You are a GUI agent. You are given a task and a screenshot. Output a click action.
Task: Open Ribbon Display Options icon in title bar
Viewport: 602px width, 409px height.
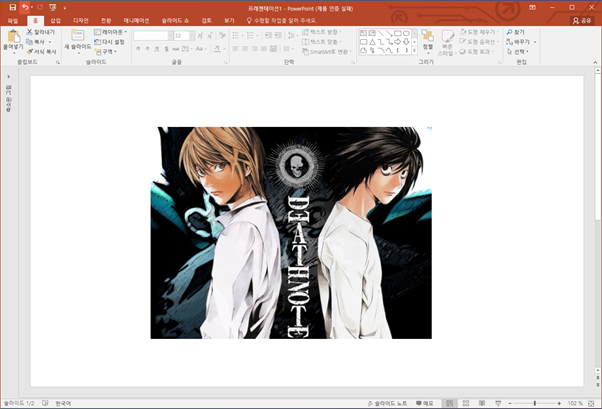[x=532, y=7]
